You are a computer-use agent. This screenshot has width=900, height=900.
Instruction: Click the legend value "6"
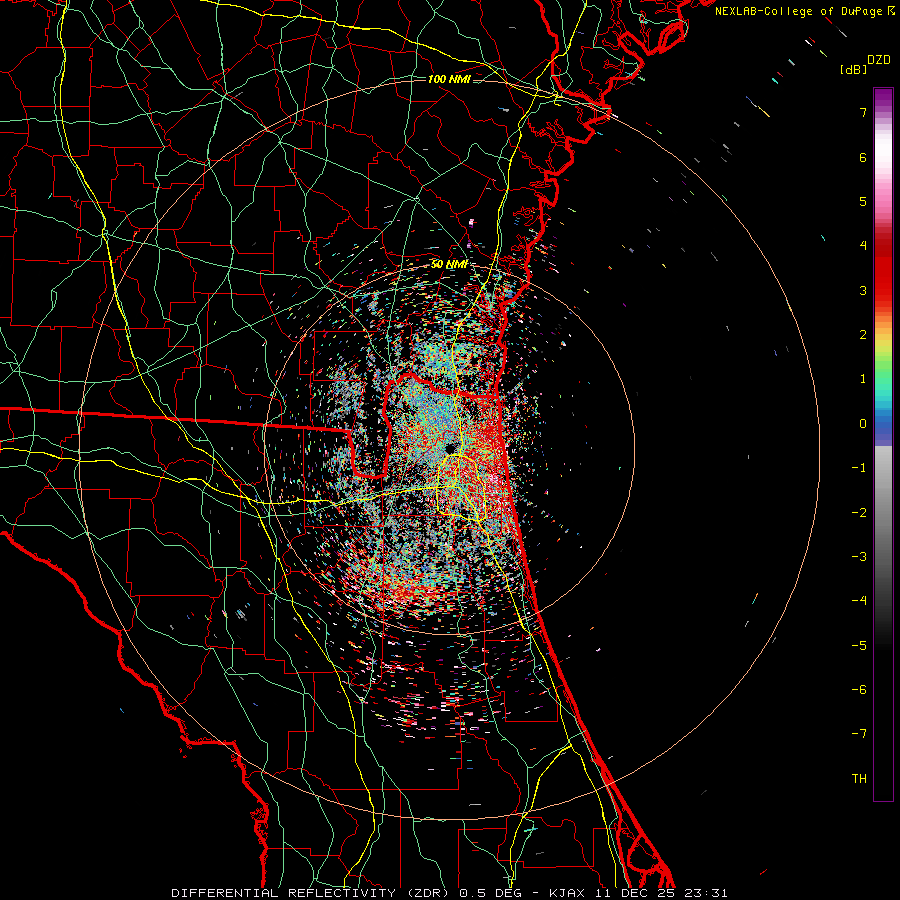[x=863, y=157]
